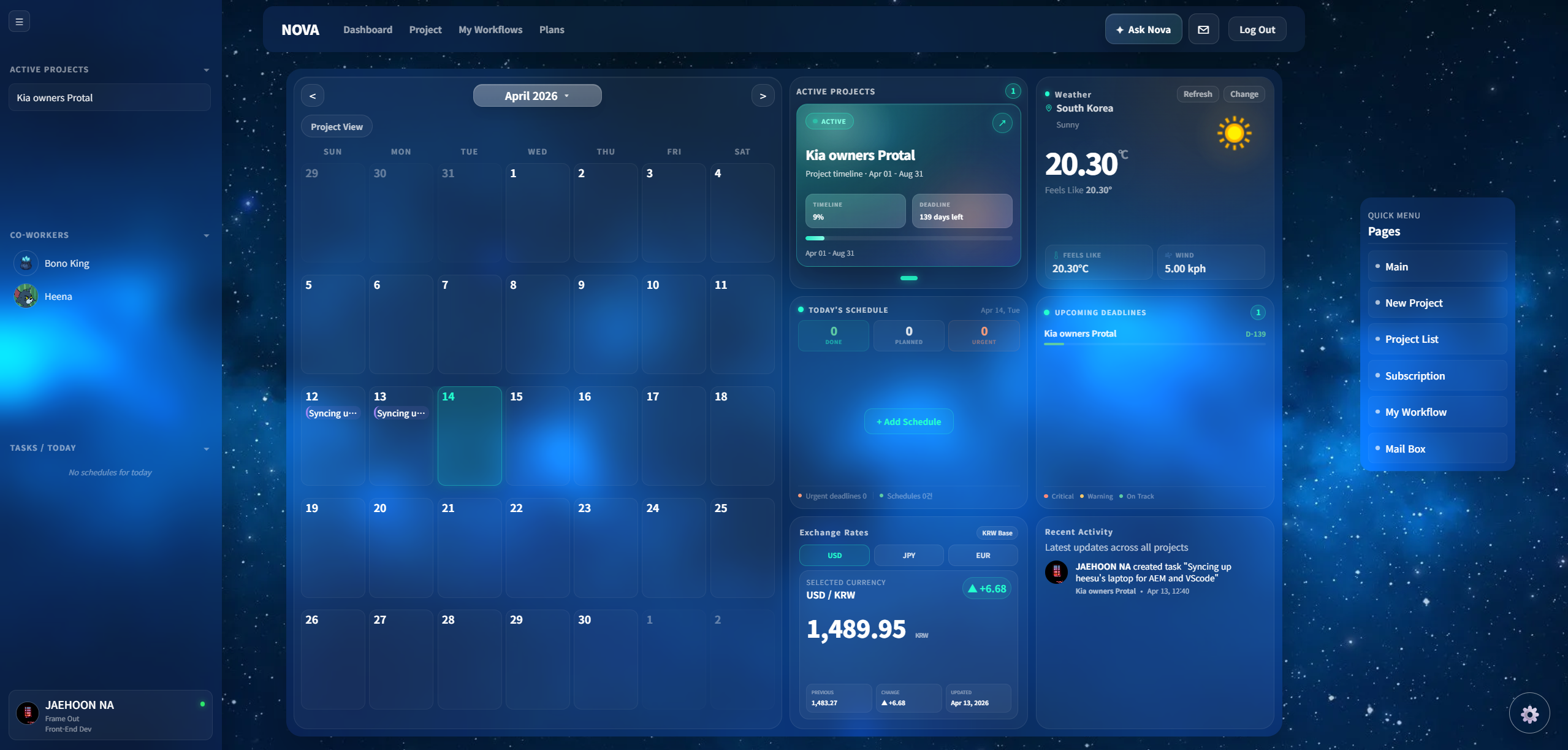Collapse the Active Projects sidebar section

tap(206, 70)
